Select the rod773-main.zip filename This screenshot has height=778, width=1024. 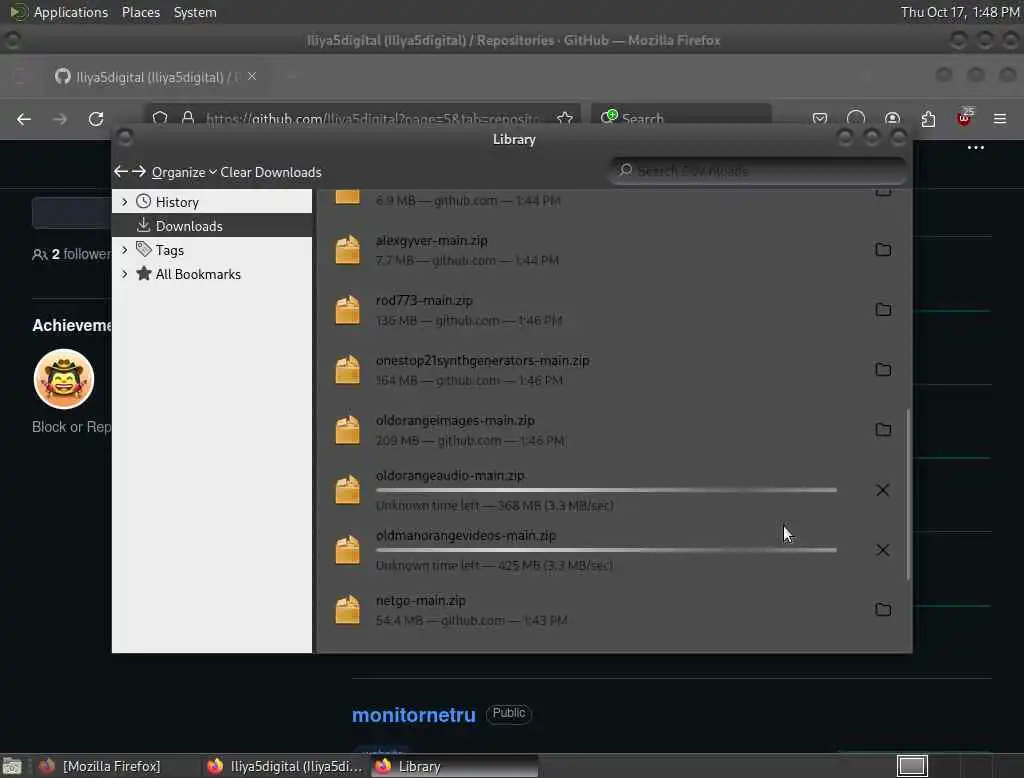[x=424, y=300]
